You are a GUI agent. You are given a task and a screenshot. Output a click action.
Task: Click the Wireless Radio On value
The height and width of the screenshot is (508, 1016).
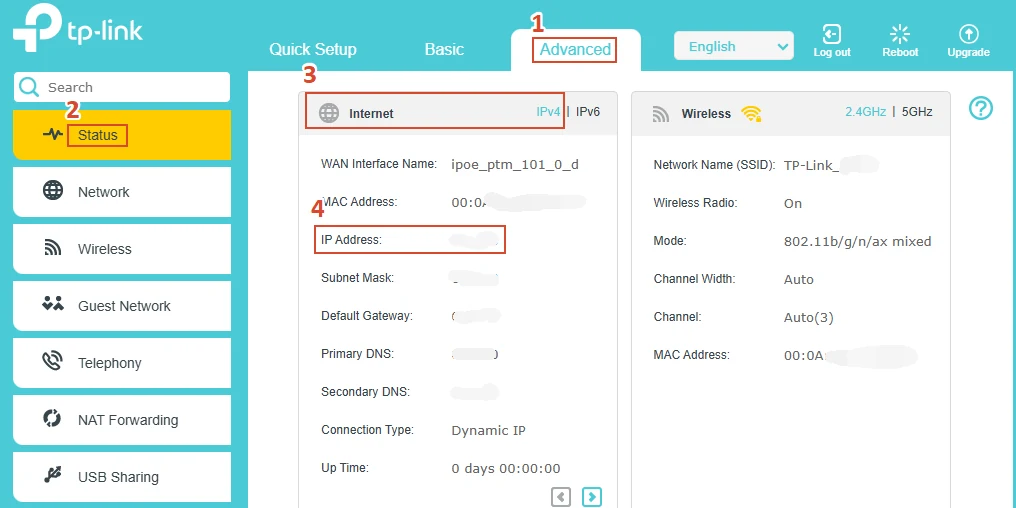(x=793, y=203)
